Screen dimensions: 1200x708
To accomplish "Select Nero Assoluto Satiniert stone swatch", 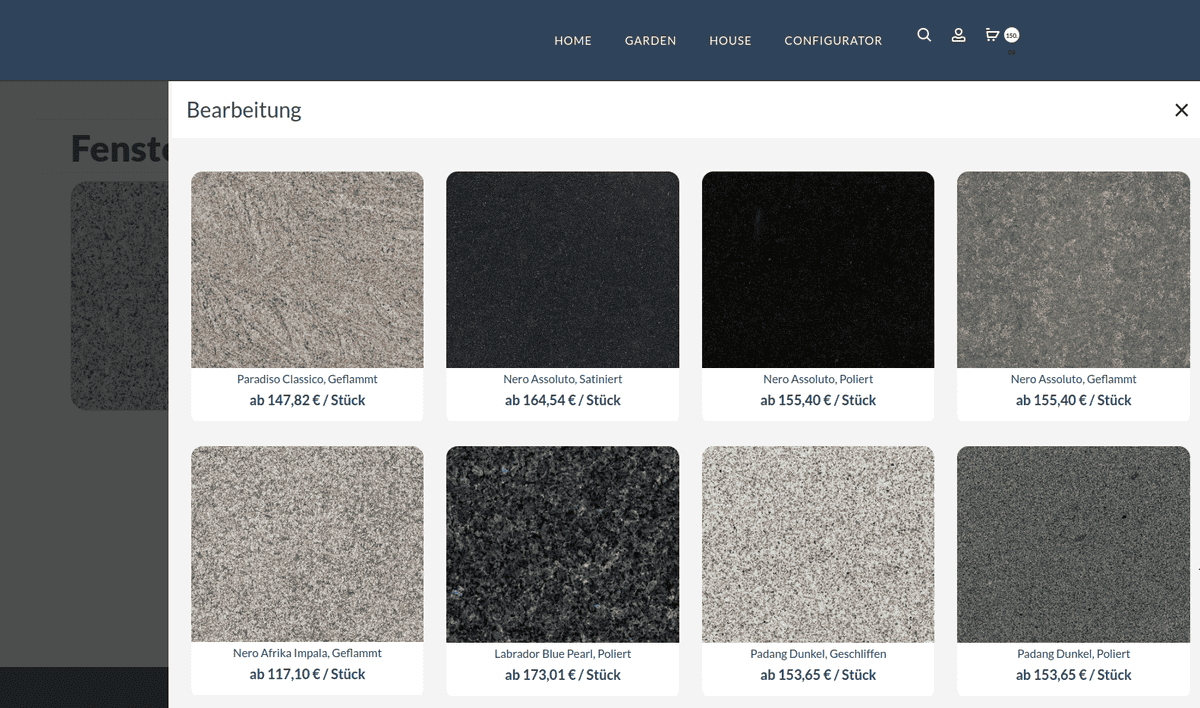I will coord(562,270).
